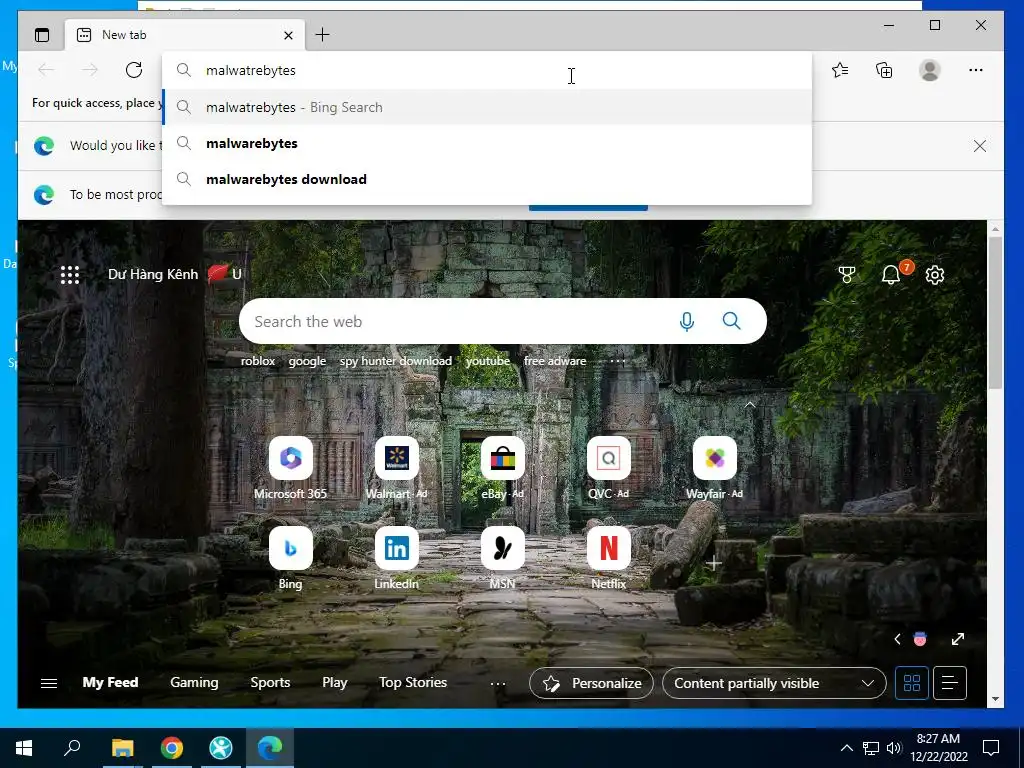This screenshot has height=768, width=1024.
Task: Click the Dư Hàng Kênh location text
Action: pos(153,274)
